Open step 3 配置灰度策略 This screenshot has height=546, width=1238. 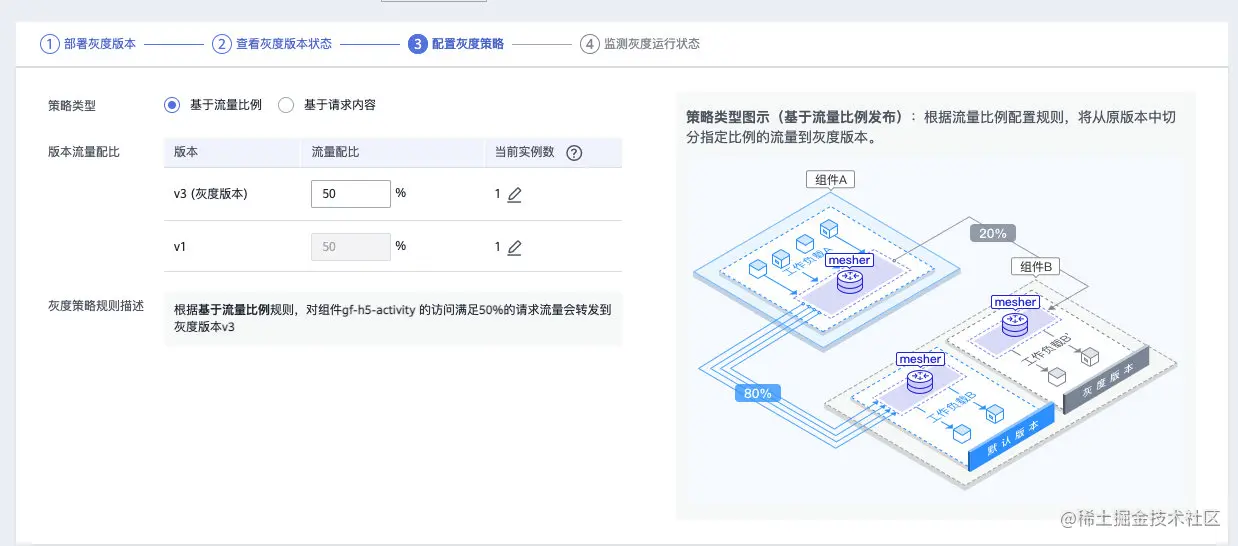(456, 44)
